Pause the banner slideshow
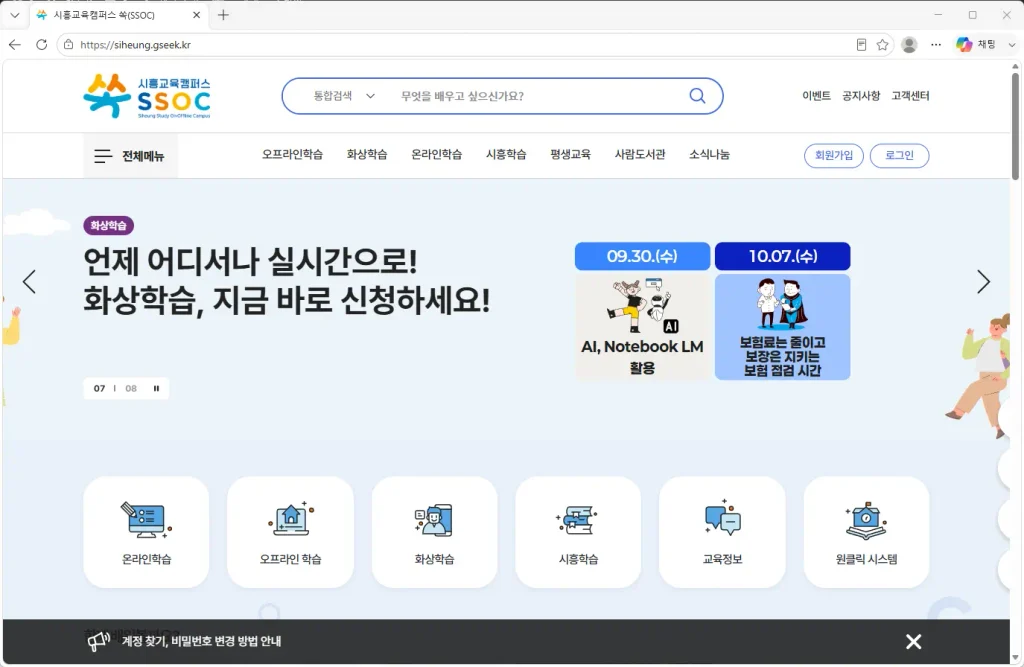 (156, 388)
